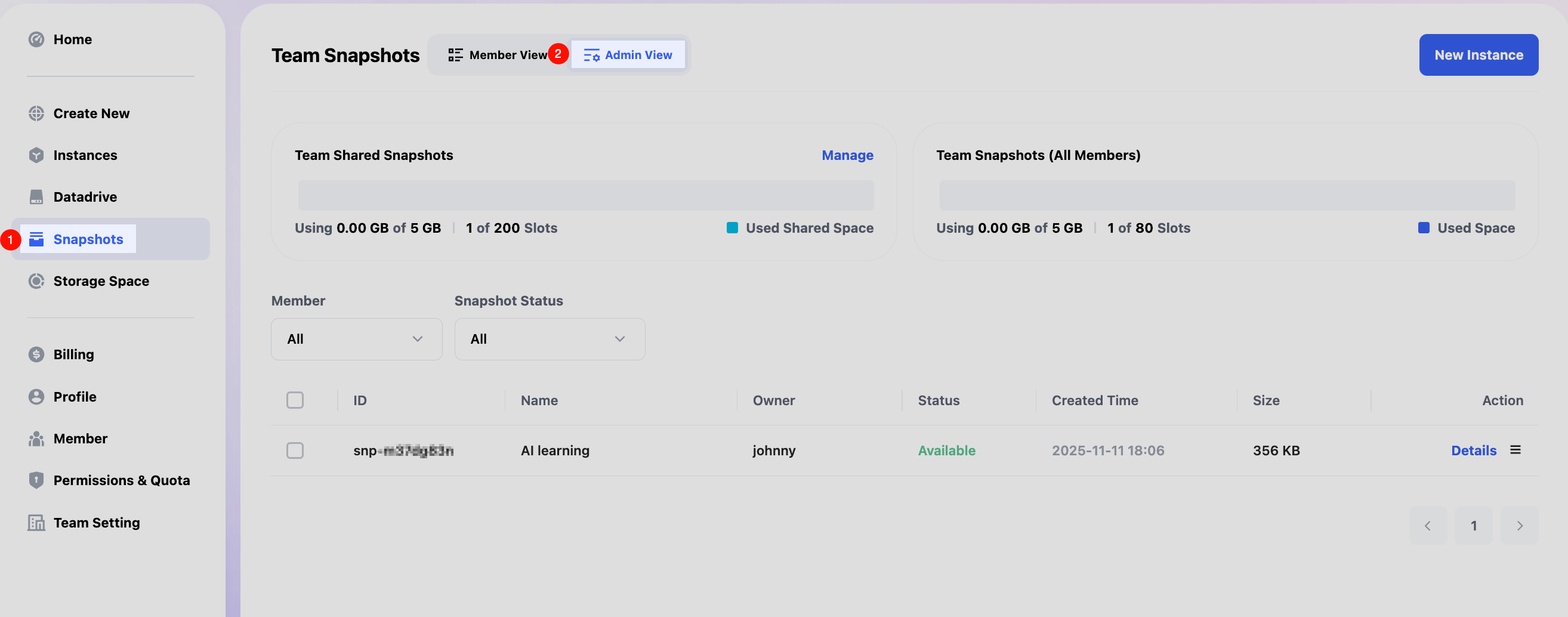Open the hamburger action menu for AI learning
The height and width of the screenshot is (617, 1568).
(1515, 451)
